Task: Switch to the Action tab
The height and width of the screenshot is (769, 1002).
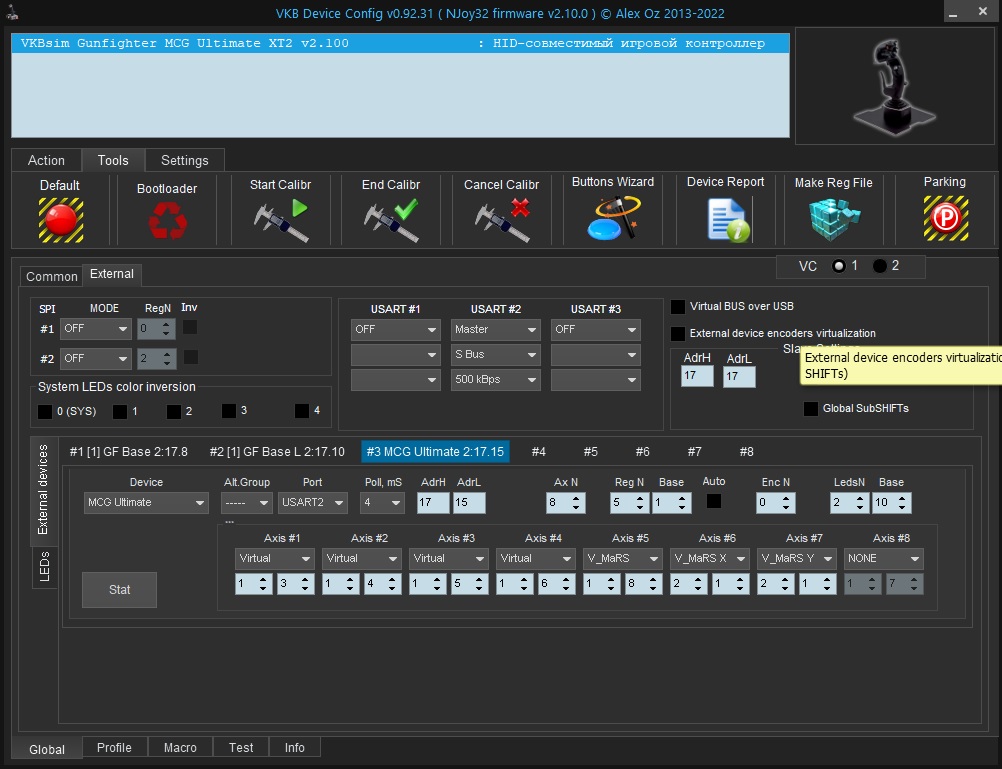Action: tap(46, 160)
